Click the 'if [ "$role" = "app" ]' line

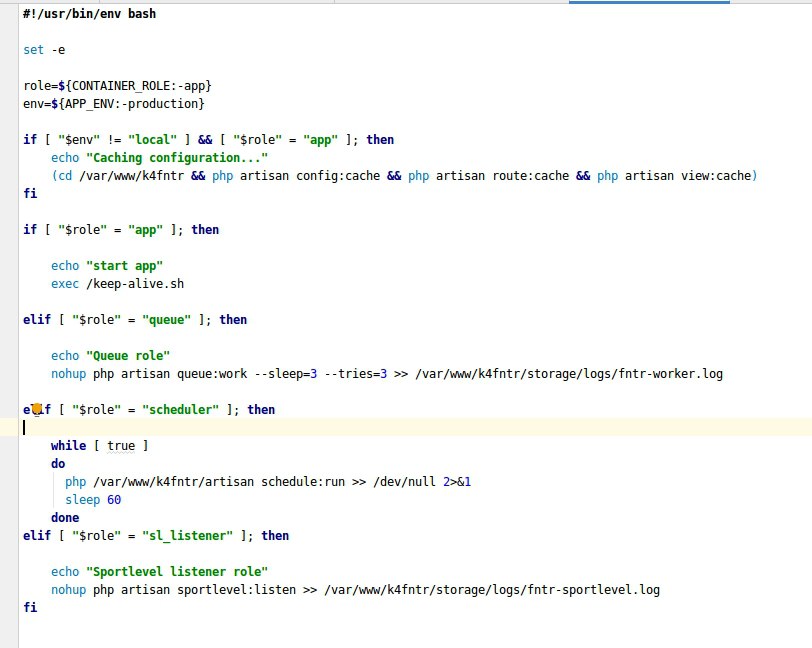coord(121,229)
